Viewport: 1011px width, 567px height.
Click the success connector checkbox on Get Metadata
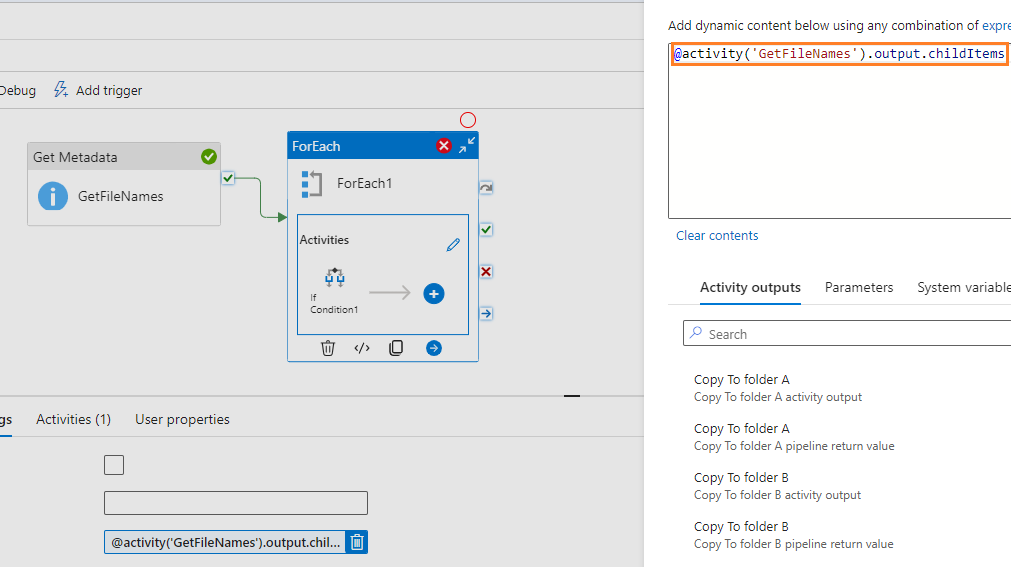[x=228, y=178]
